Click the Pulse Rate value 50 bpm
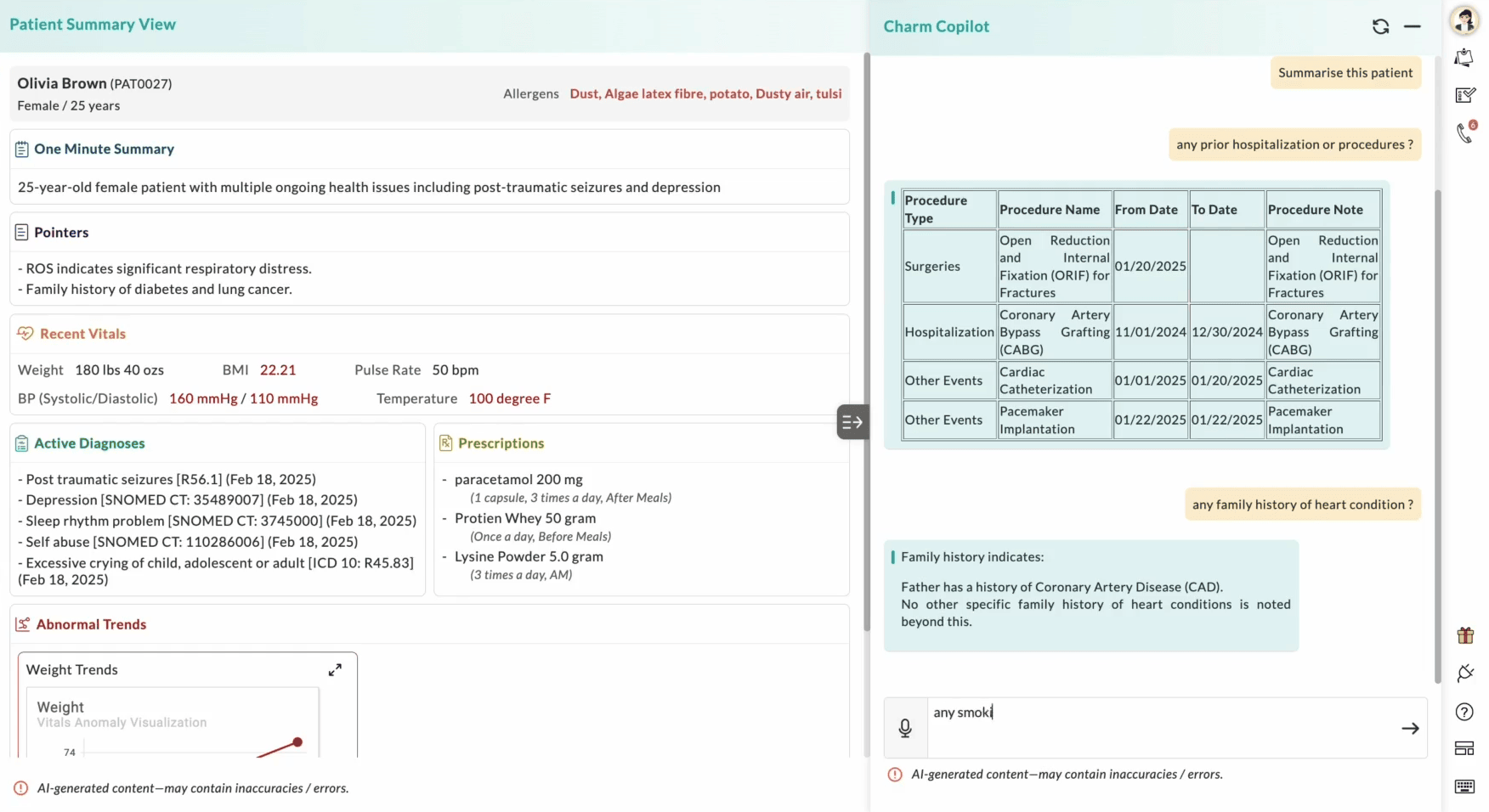Viewport: 1489px width, 812px height. click(x=456, y=370)
